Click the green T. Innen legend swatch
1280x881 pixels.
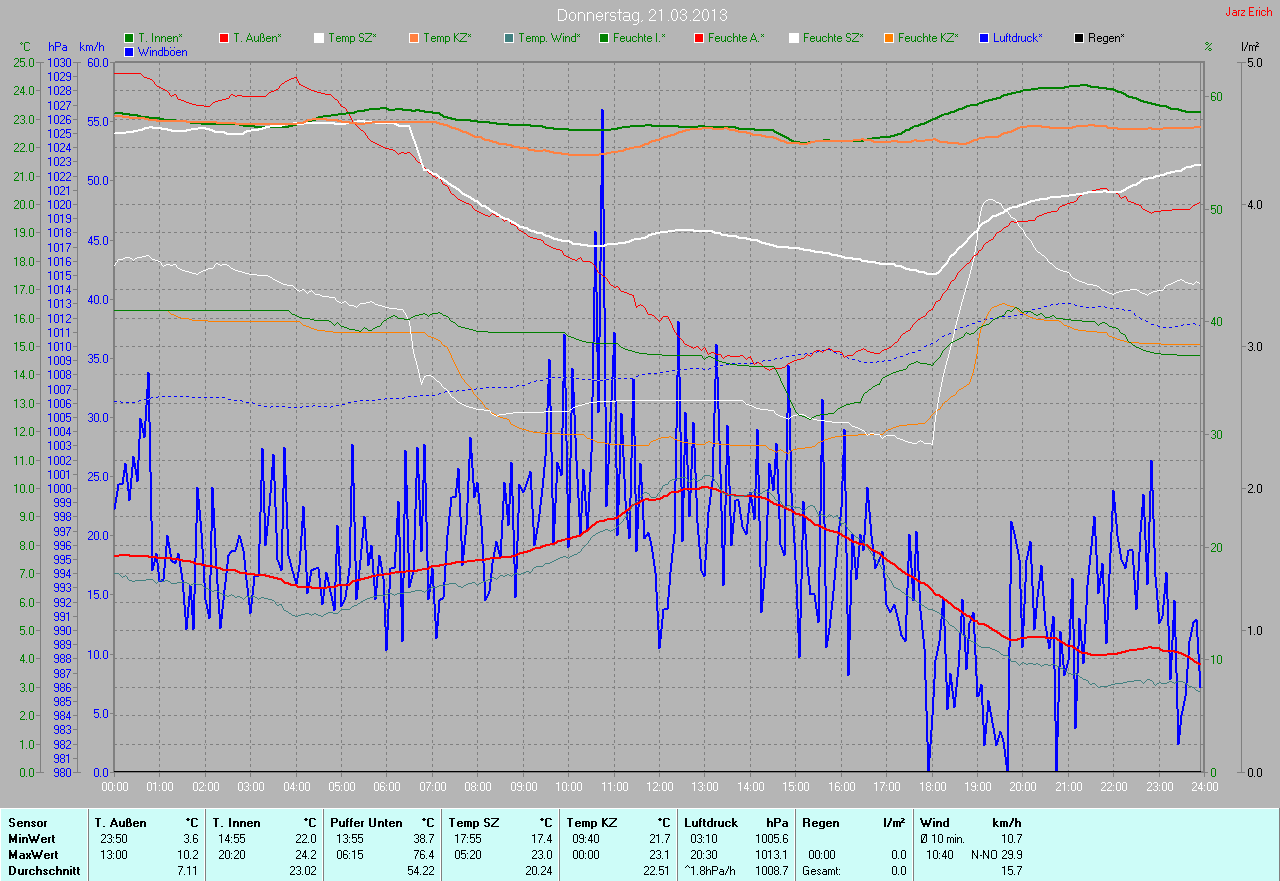[x=129, y=38]
